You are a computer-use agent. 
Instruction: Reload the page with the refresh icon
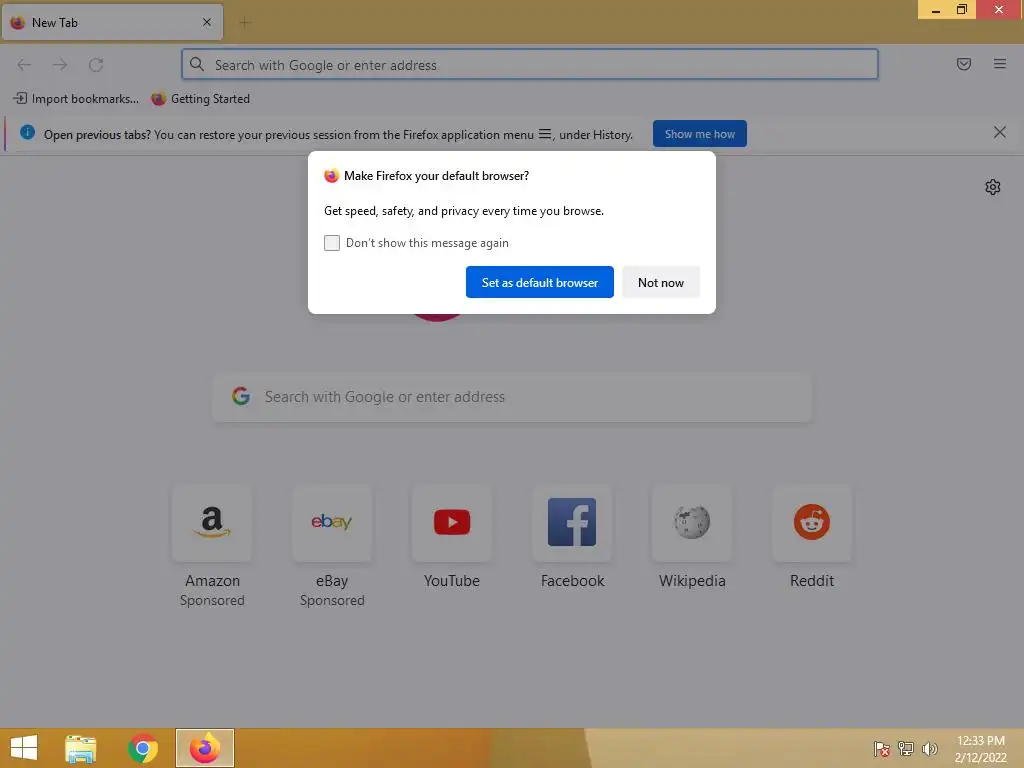96,65
